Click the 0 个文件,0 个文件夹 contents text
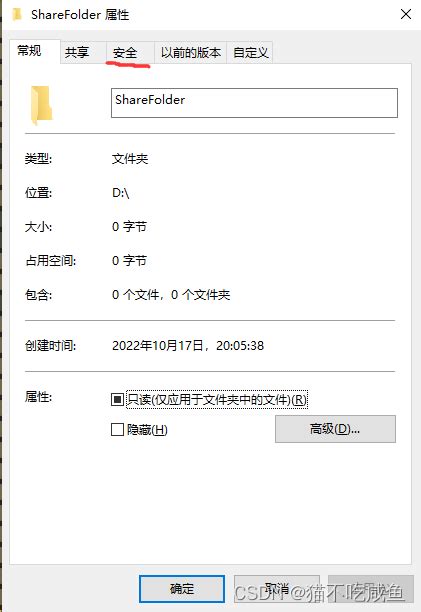 (171, 295)
